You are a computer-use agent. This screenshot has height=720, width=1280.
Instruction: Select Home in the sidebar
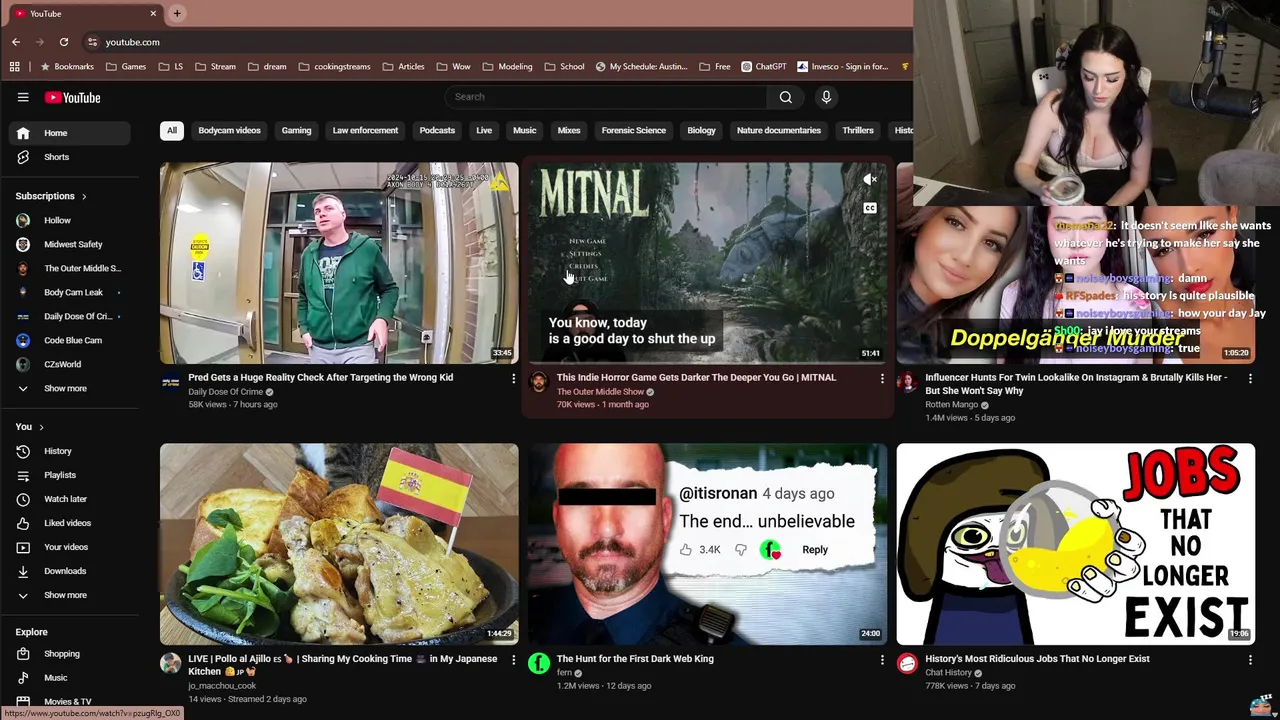69,133
